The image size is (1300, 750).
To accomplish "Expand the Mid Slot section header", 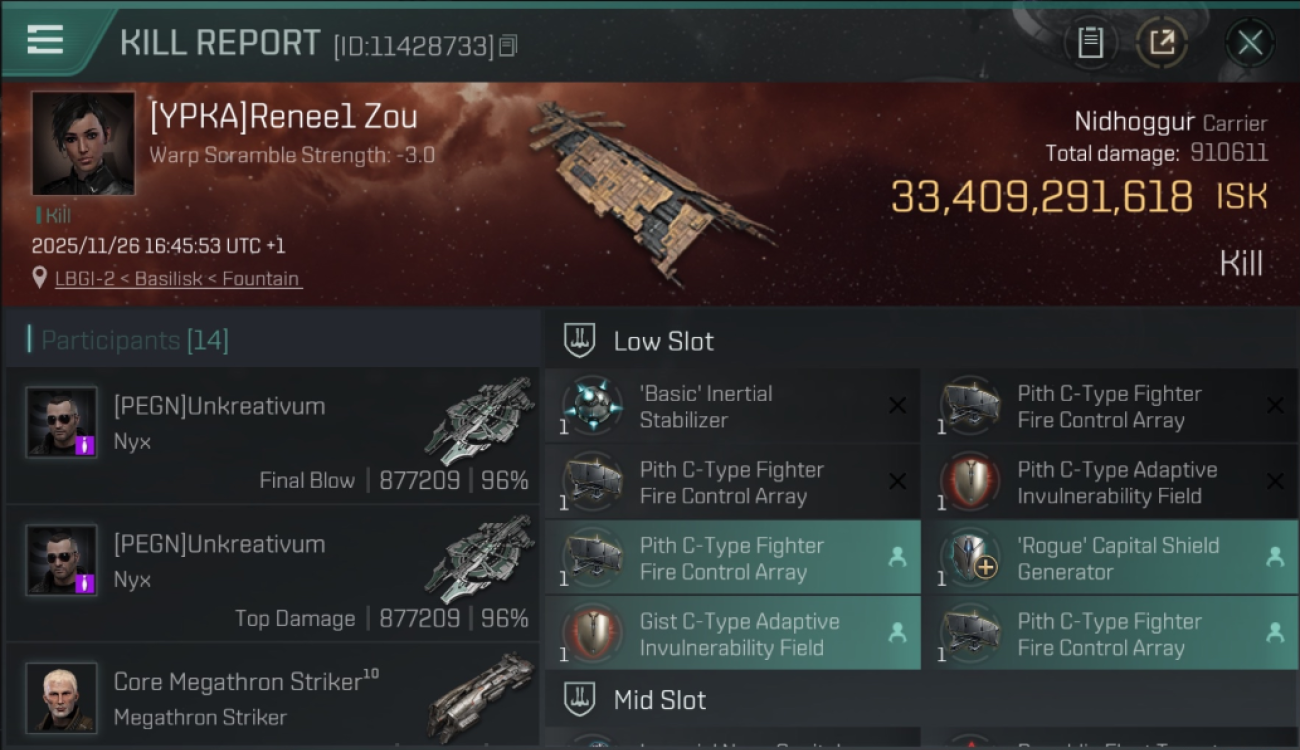I will click(660, 700).
